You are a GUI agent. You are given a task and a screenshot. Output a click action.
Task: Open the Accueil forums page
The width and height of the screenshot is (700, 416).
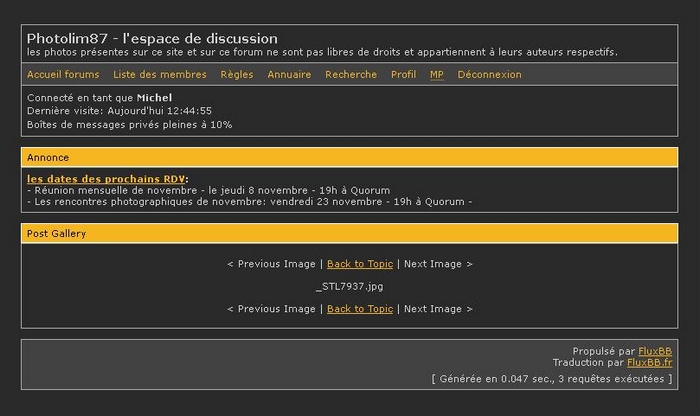click(x=63, y=75)
